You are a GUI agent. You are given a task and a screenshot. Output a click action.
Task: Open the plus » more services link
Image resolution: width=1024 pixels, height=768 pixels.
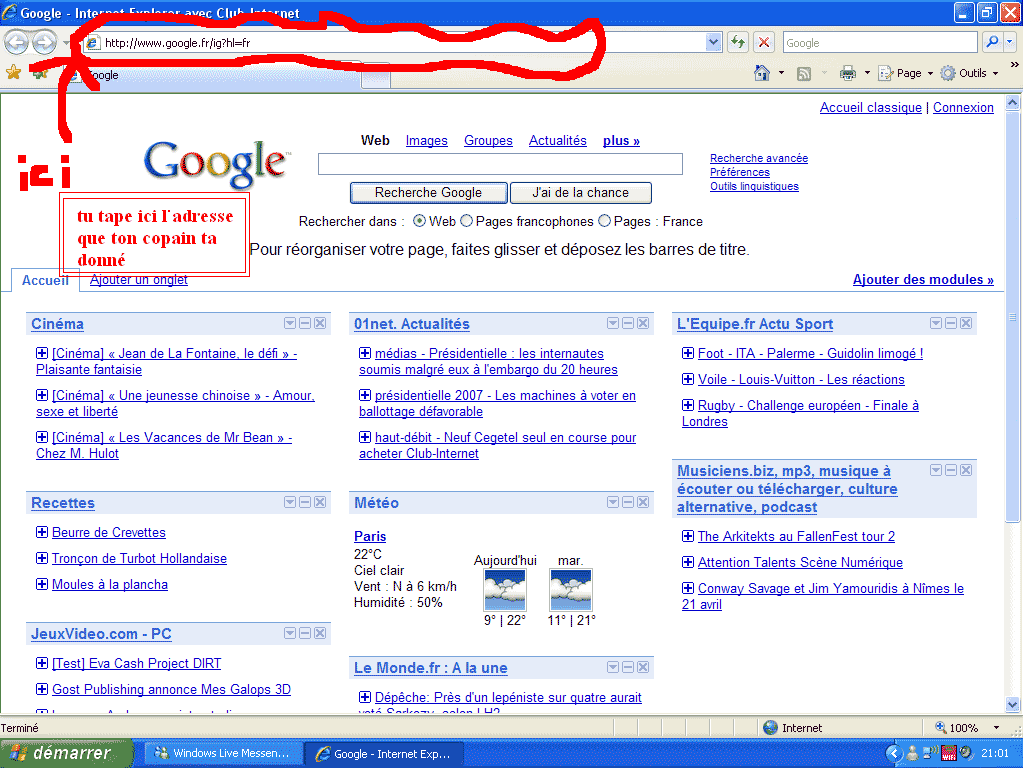621,140
